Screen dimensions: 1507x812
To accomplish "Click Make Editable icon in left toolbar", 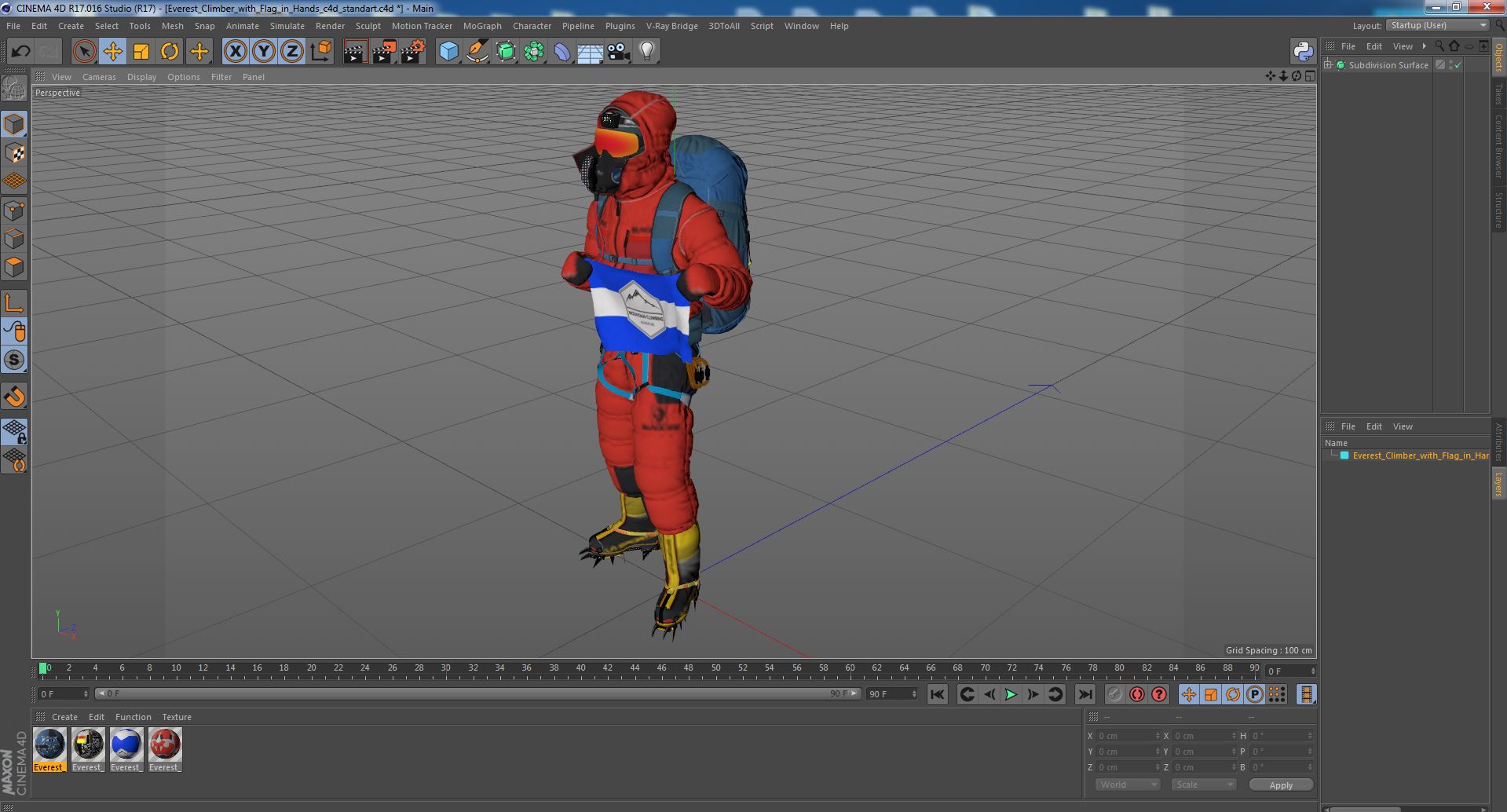I will pyautogui.click(x=14, y=88).
